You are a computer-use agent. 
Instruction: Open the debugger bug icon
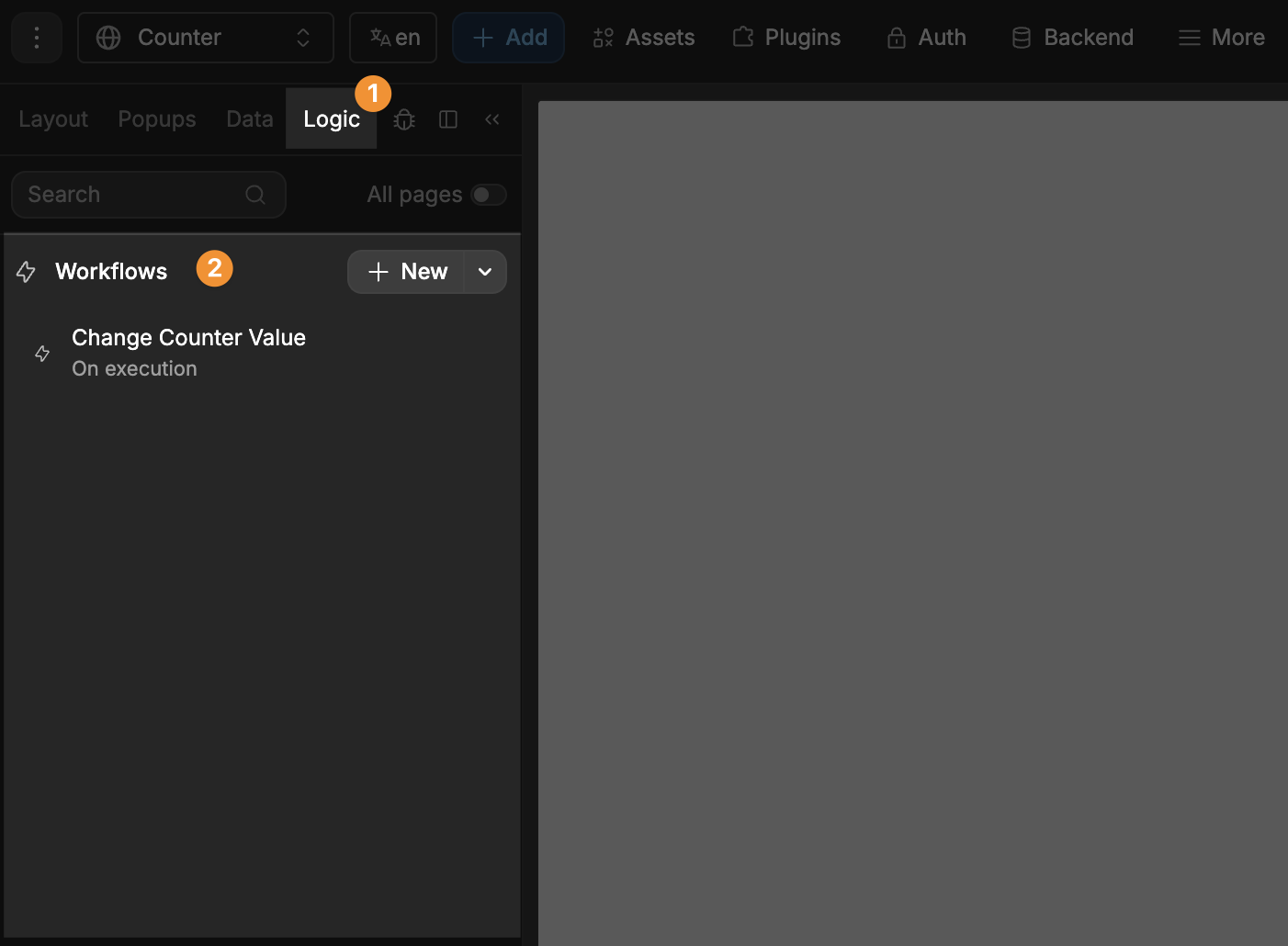403,119
